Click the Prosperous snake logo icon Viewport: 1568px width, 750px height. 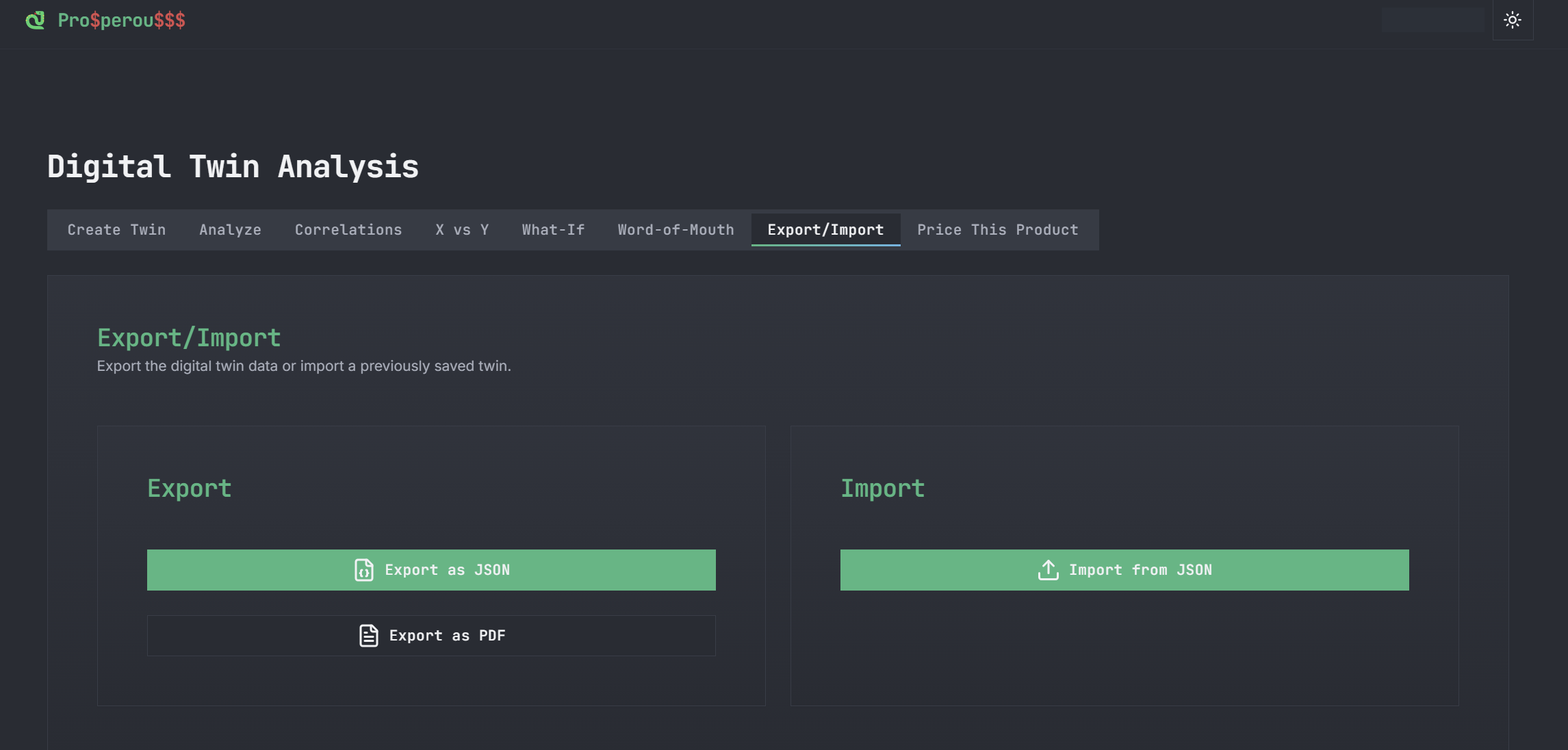[35, 20]
